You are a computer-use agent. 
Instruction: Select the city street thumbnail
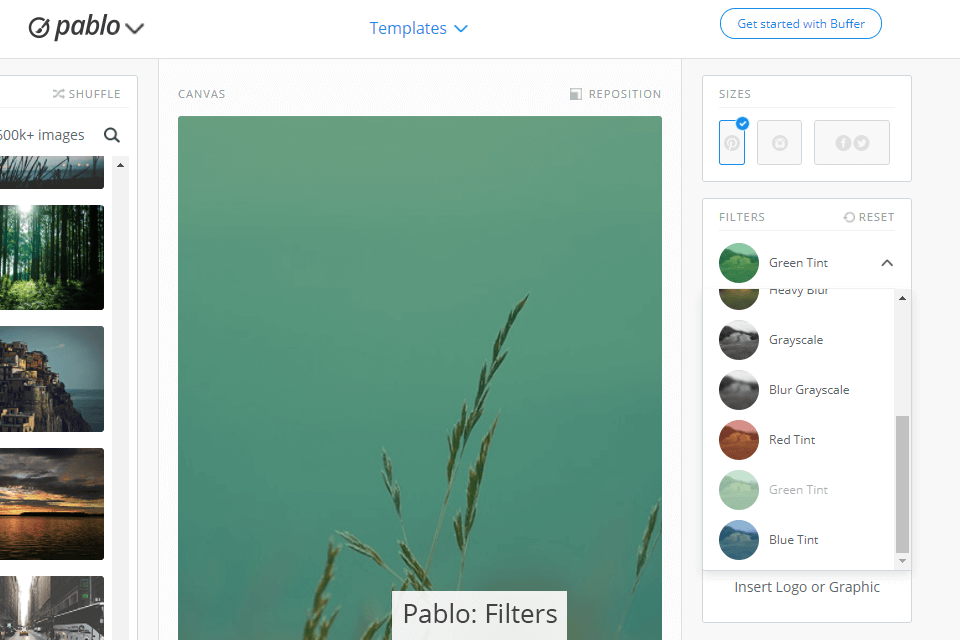click(51, 608)
